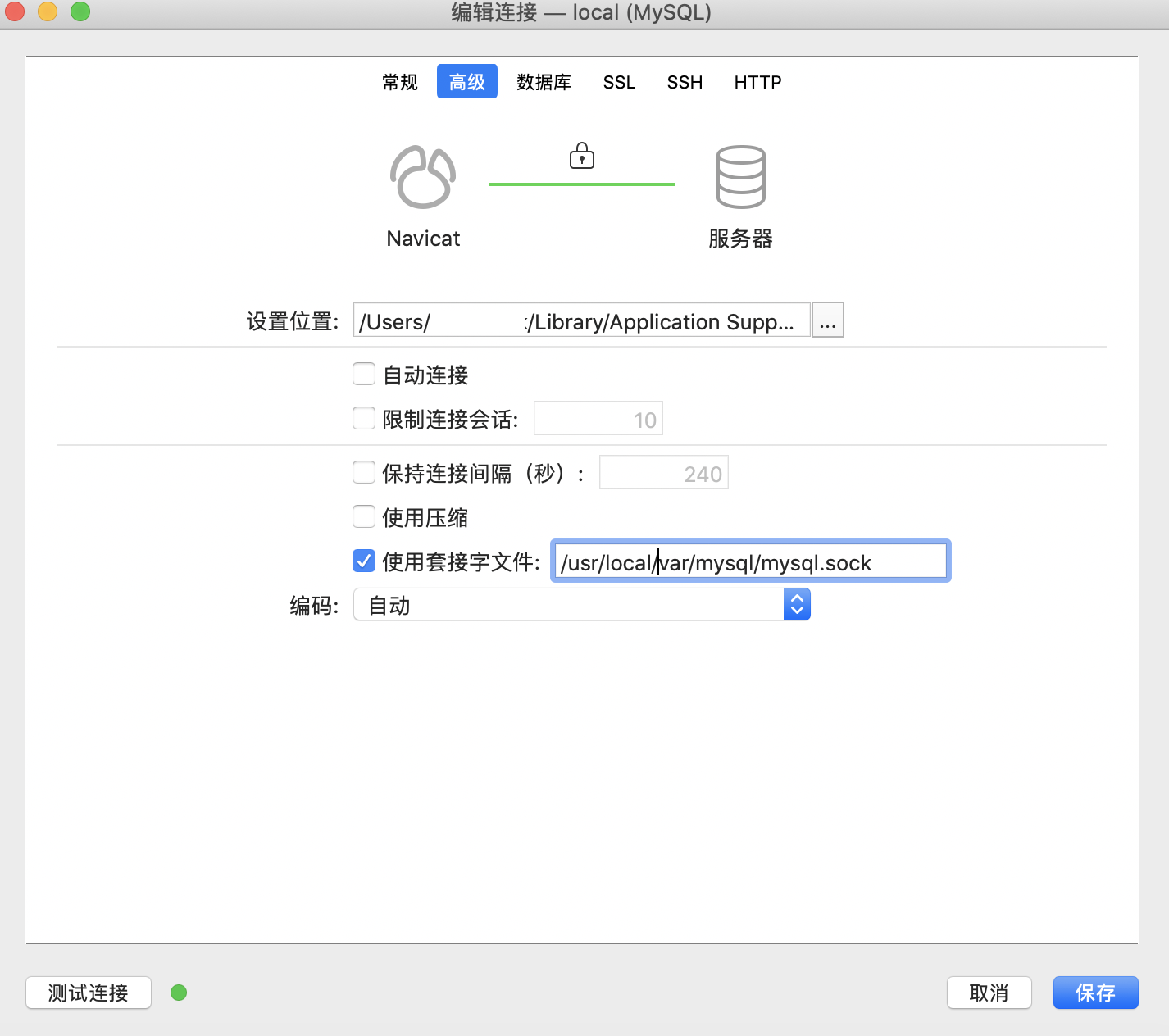Click 取消 to cancel editing
1169x1036 pixels.
[x=989, y=993]
